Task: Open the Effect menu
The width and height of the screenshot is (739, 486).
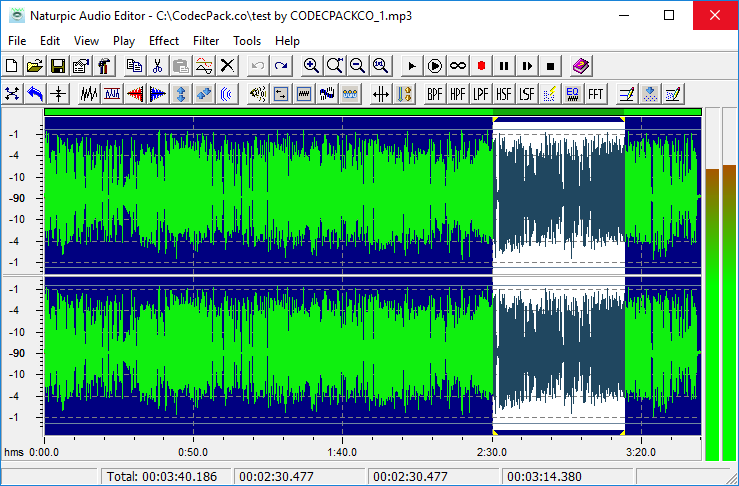Action: 164,41
